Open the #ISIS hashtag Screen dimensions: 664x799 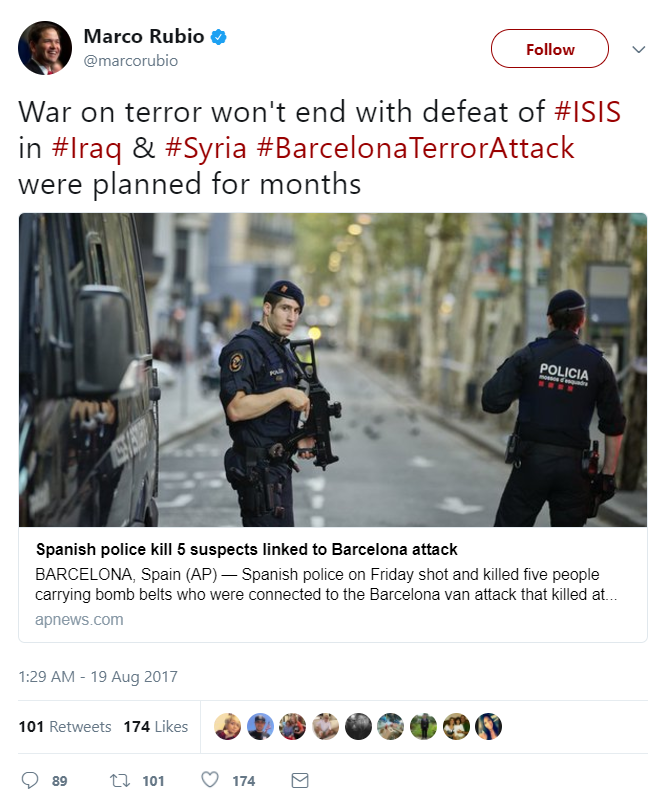(588, 112)
